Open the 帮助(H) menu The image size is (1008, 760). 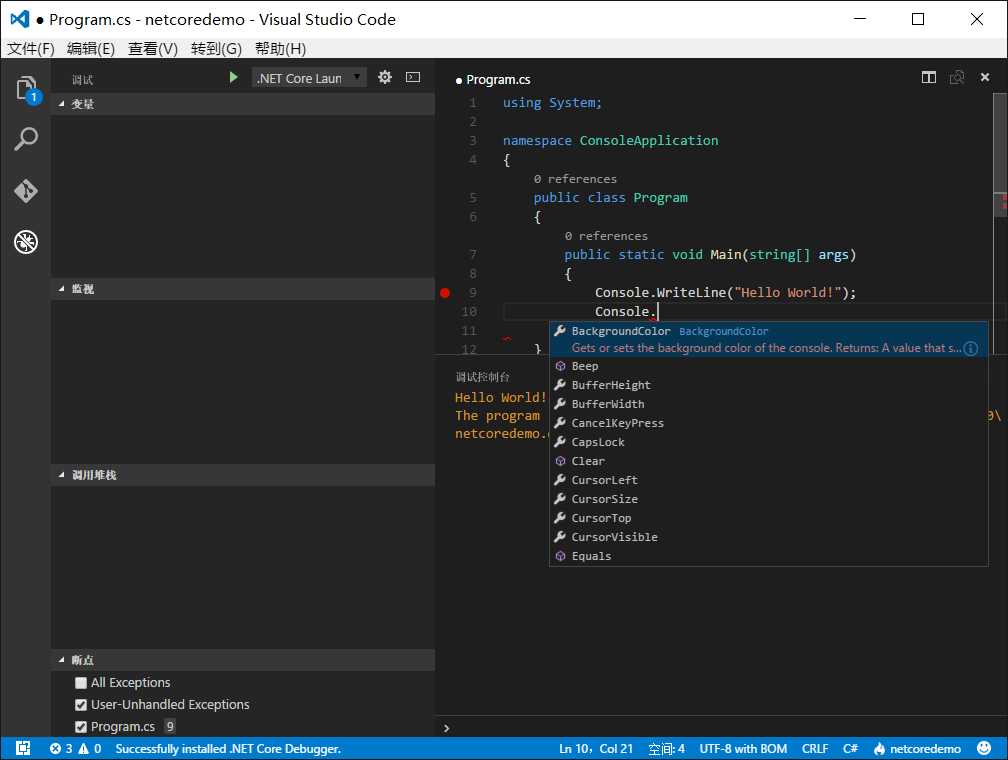(x=280, y=49)
